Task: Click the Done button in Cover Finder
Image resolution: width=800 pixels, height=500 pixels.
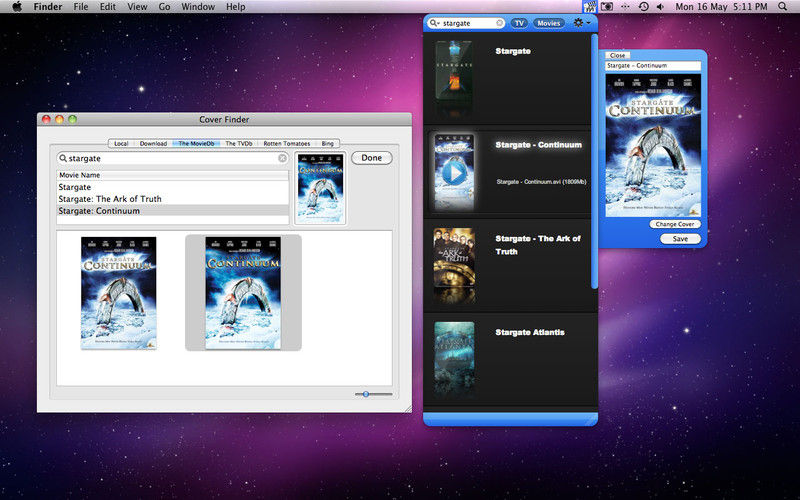Action: pyautogui.click(x=371, y=158)
